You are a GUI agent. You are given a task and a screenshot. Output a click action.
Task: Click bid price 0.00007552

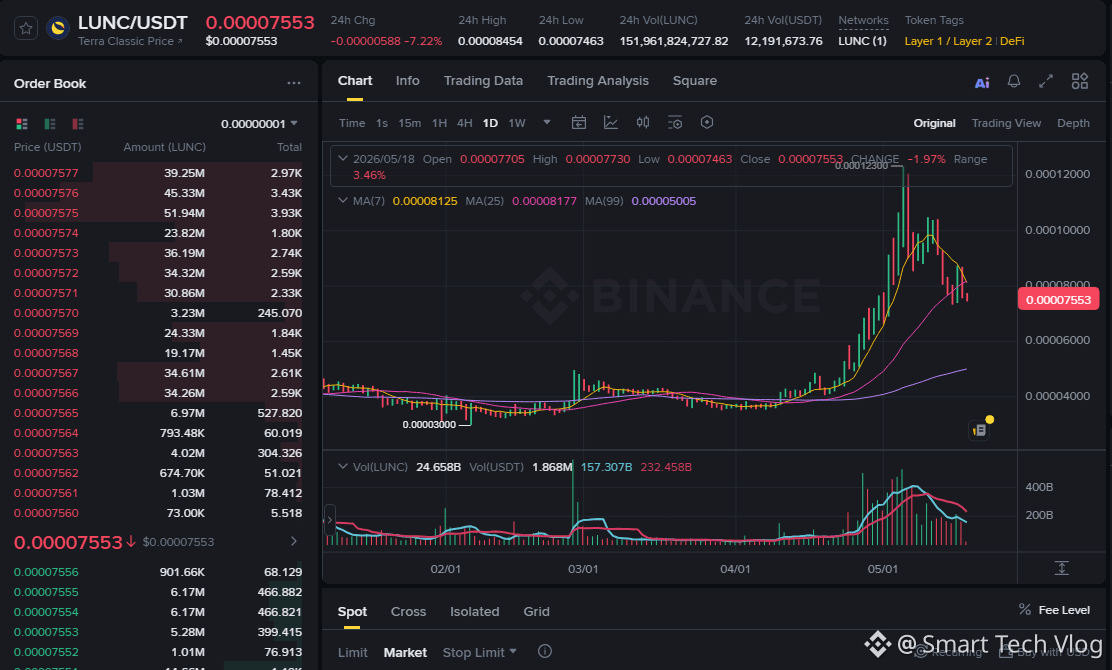tap(46, 652)
